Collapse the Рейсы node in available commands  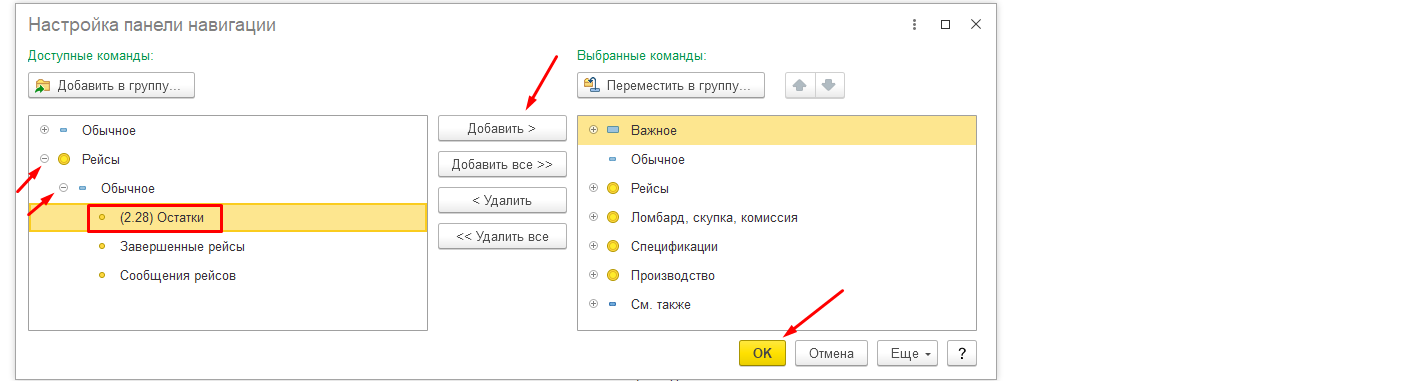[x=44, y=159]
